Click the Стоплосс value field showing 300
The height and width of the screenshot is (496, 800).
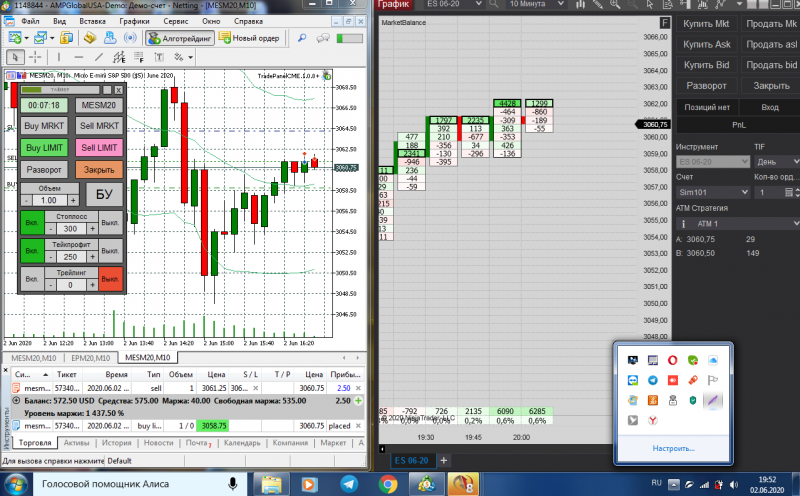click(x=71, y=229)
